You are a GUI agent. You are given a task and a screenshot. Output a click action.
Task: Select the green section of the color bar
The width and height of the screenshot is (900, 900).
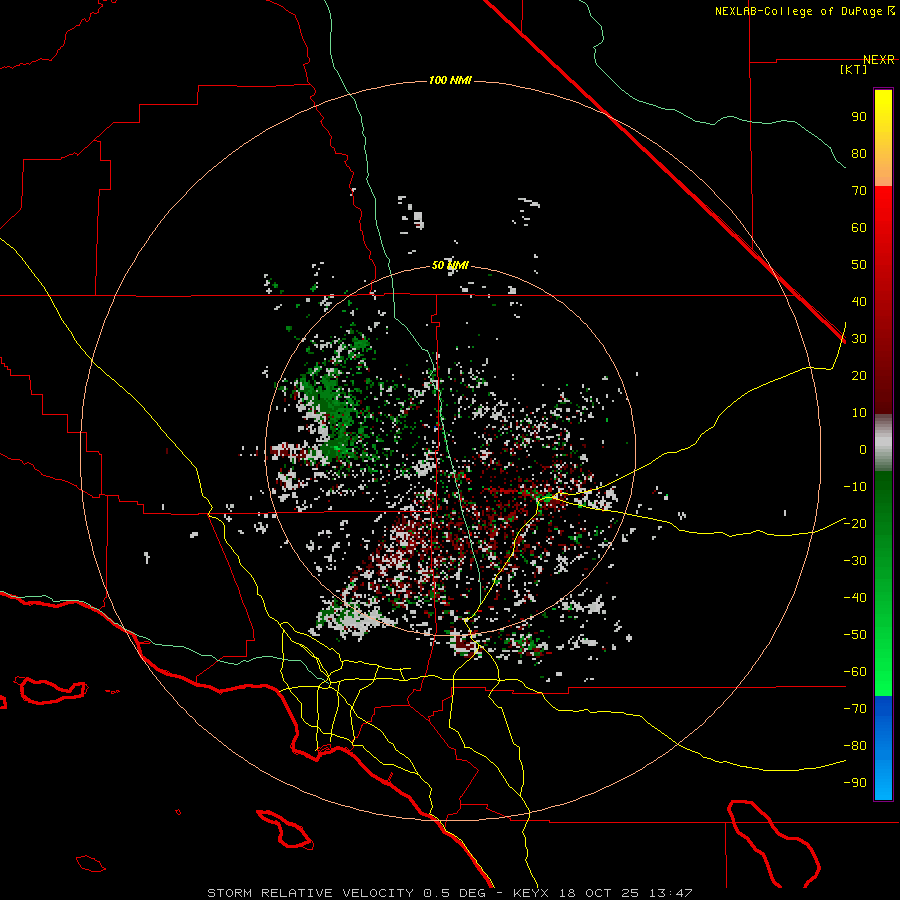[x=883, y=580]
